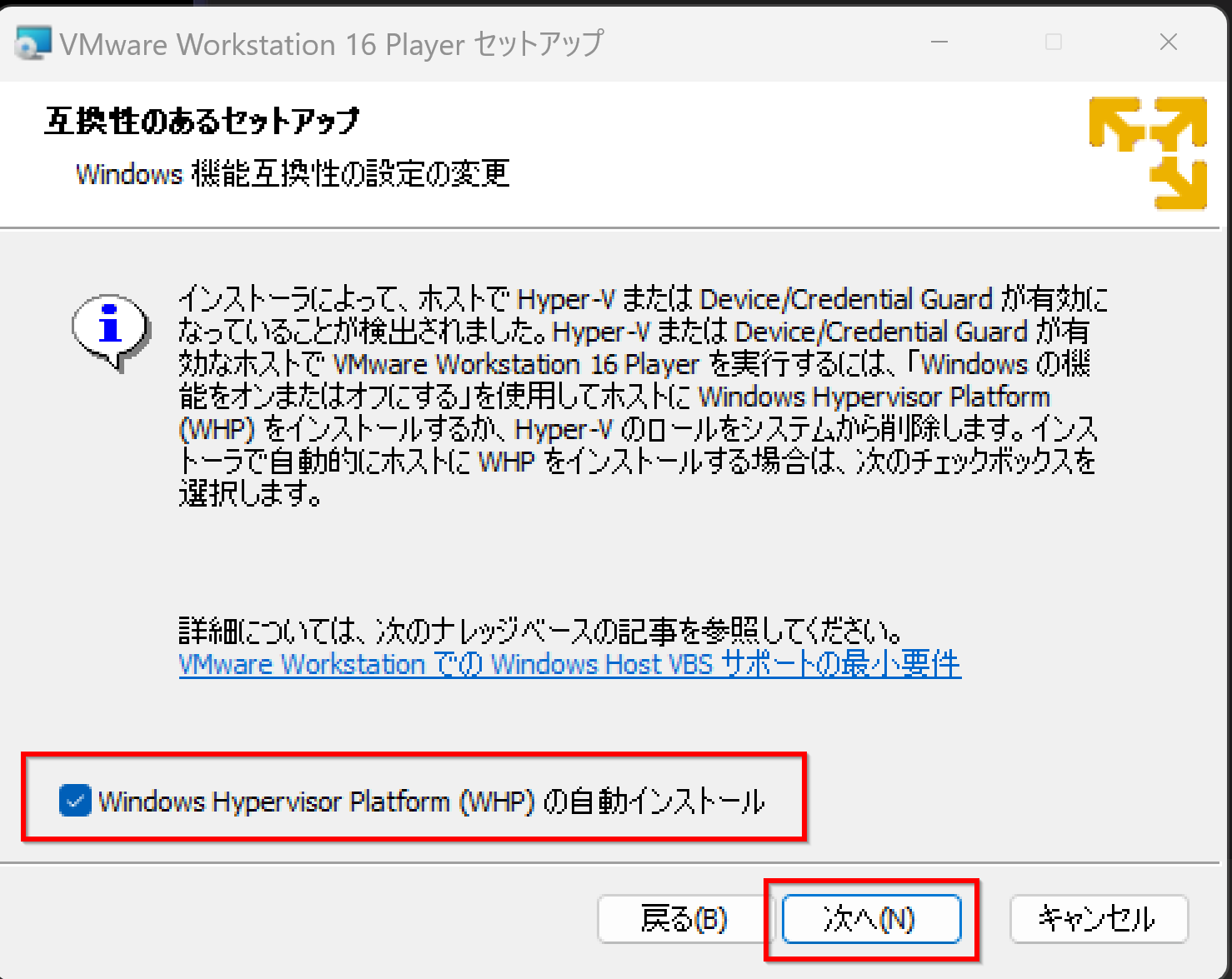The height and width of the screenshot is (979, 1232).
Task: Click the 次へ(N) next button
Action: click(x=871, y=919)
